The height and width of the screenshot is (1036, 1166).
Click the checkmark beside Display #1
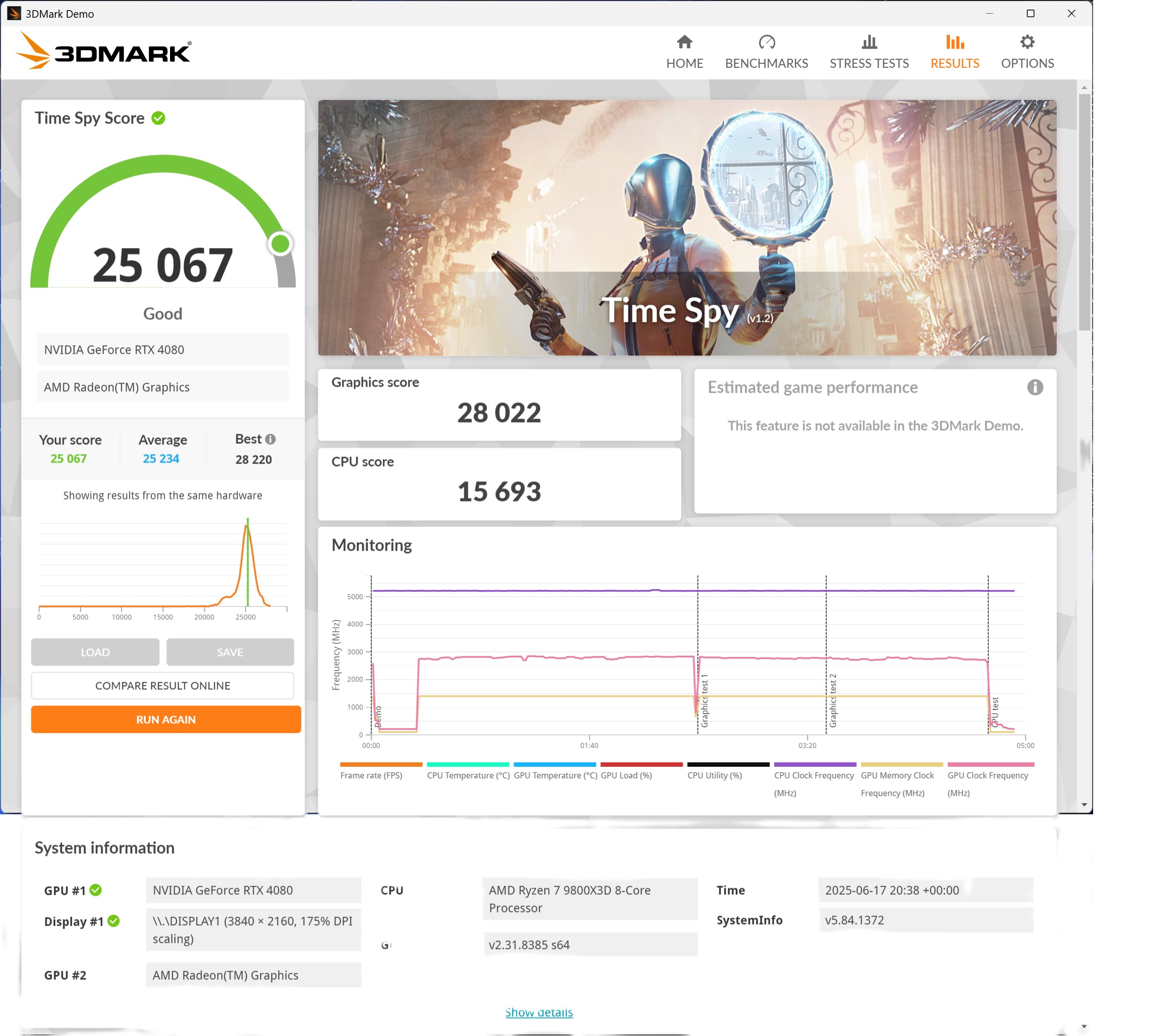pyautogui.click(x=113, y=921)
